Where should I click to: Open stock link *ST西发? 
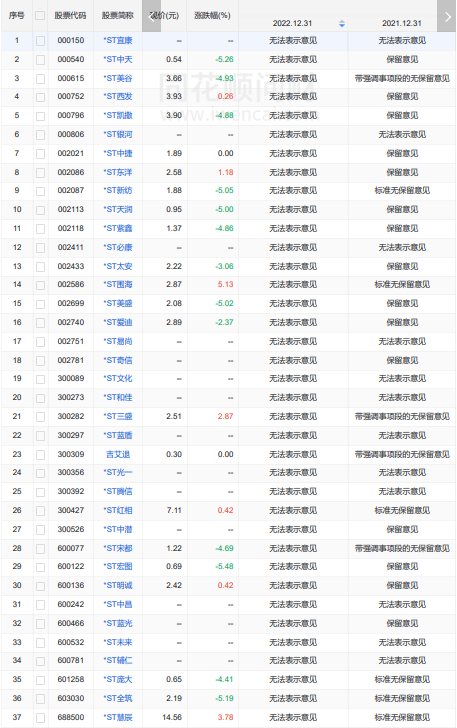118,96
